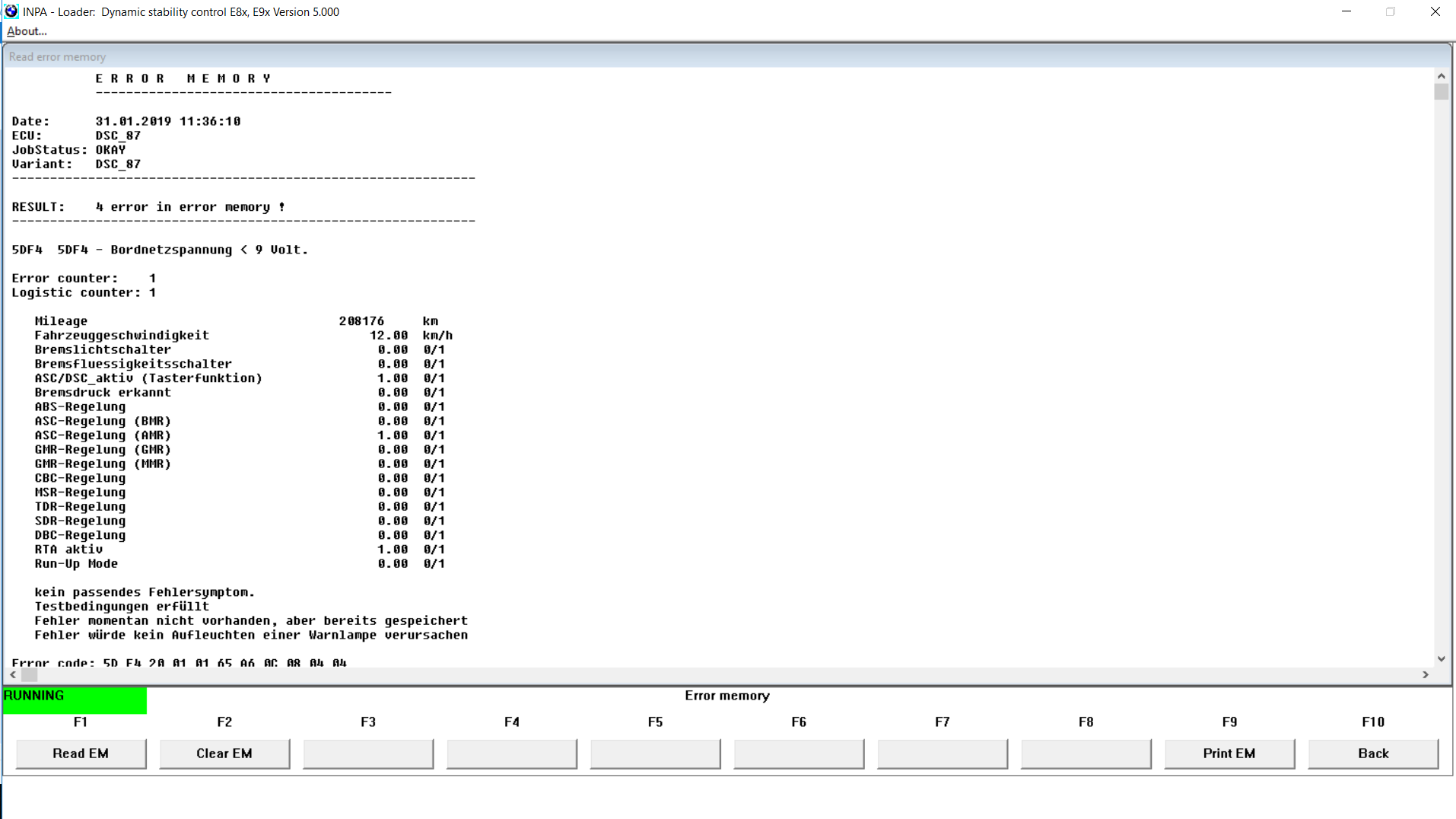The image size is (1456, 819).
Task: Click the empty F8 function button
Action: pyautogui.click(x=1086, y=754)
